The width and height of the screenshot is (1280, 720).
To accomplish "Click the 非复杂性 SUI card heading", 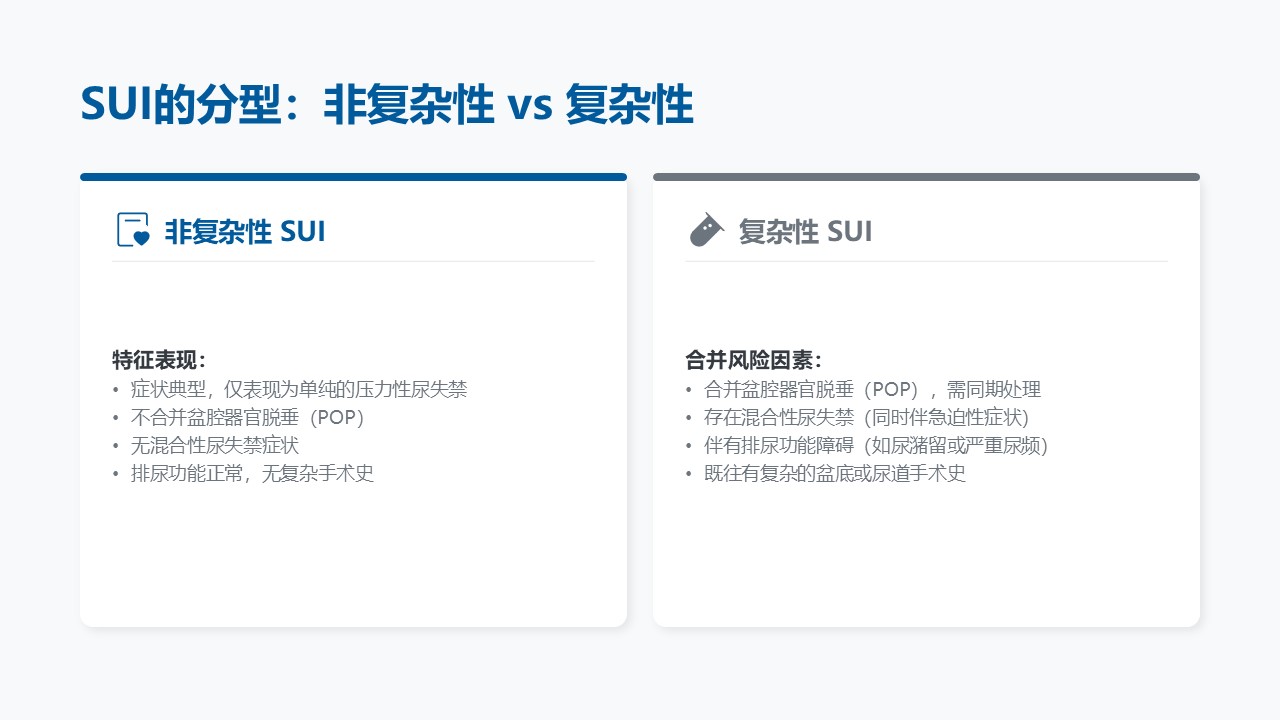I will tap(245, 231).
